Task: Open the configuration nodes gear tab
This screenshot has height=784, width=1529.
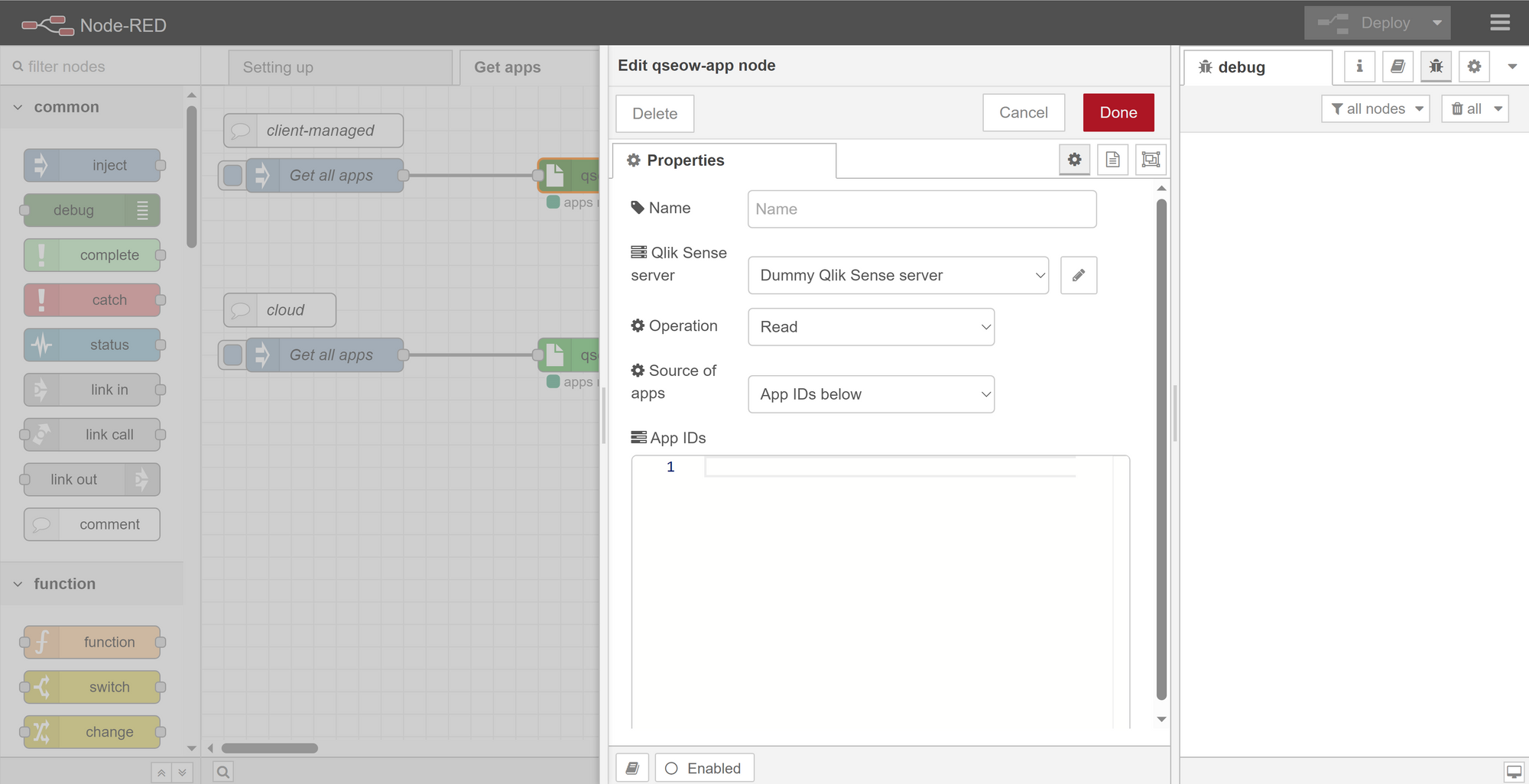Action: pyautogui.click(x=1474, y=66)
